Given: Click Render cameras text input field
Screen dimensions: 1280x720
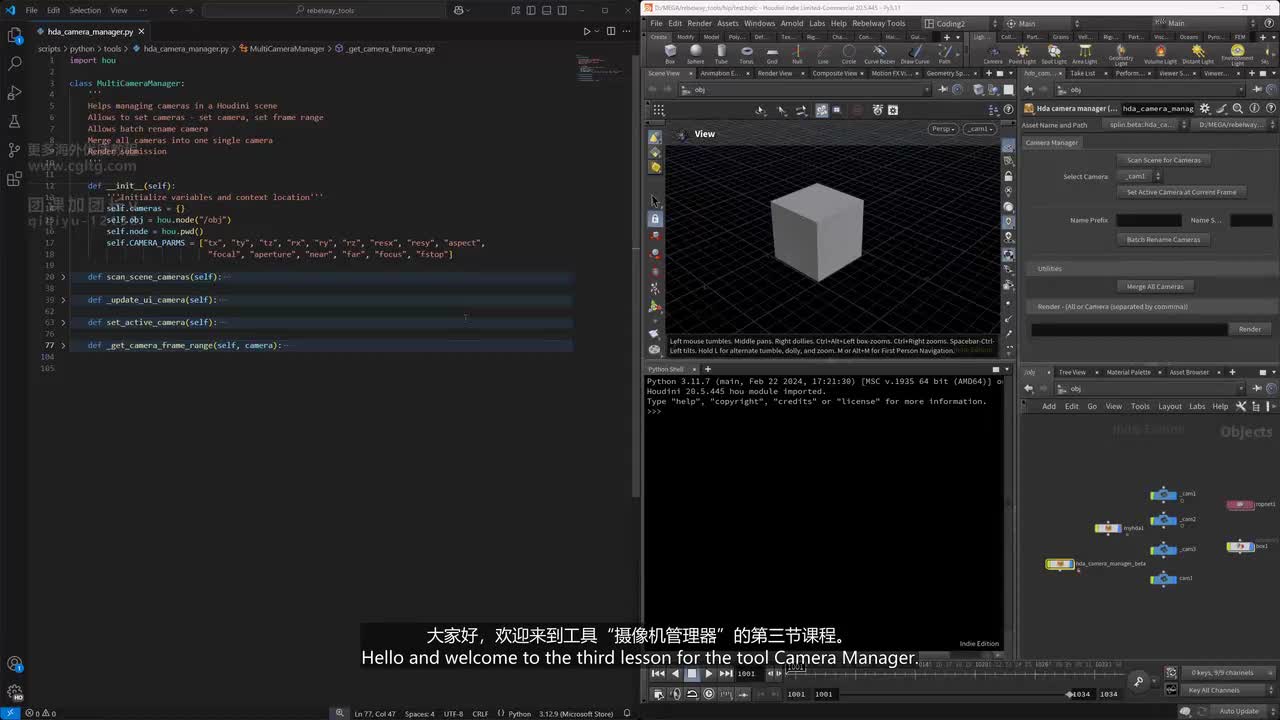Looking at the screenshot, I should click(1129, 329).
